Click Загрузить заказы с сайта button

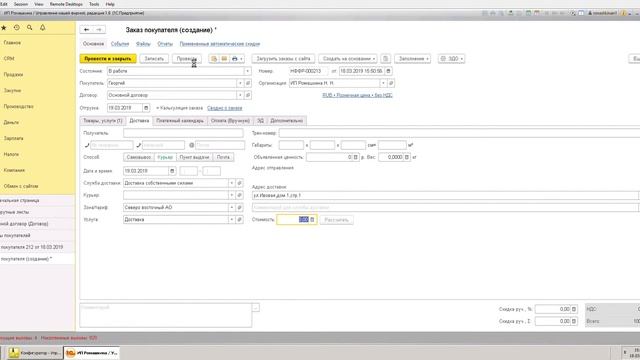[x=283, y=59]
